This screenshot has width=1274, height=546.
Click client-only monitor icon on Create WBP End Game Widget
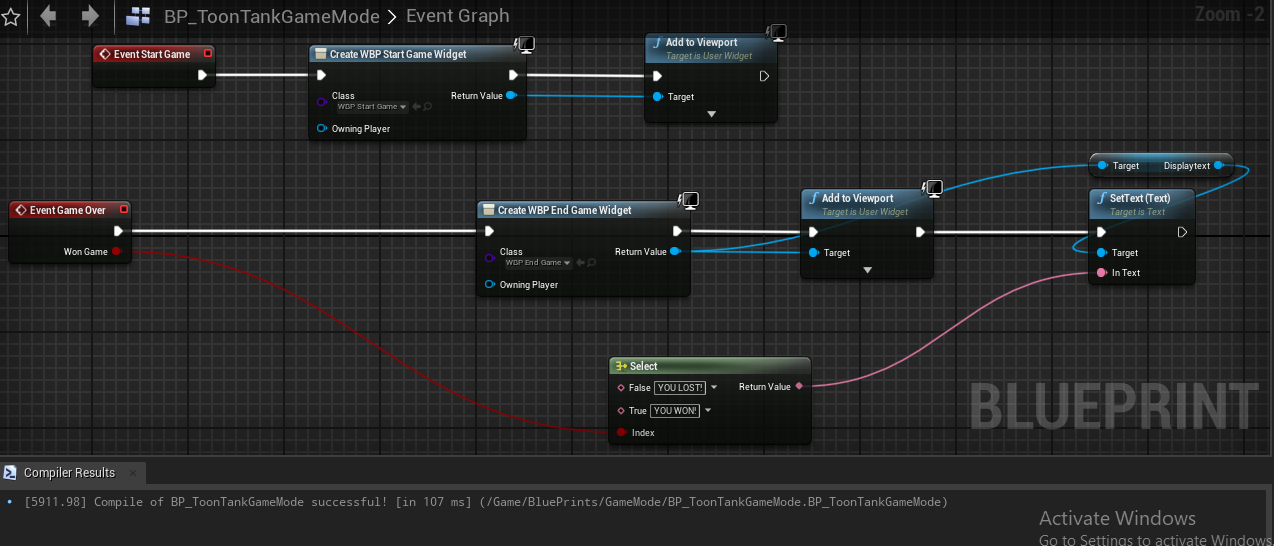(689, 199)
